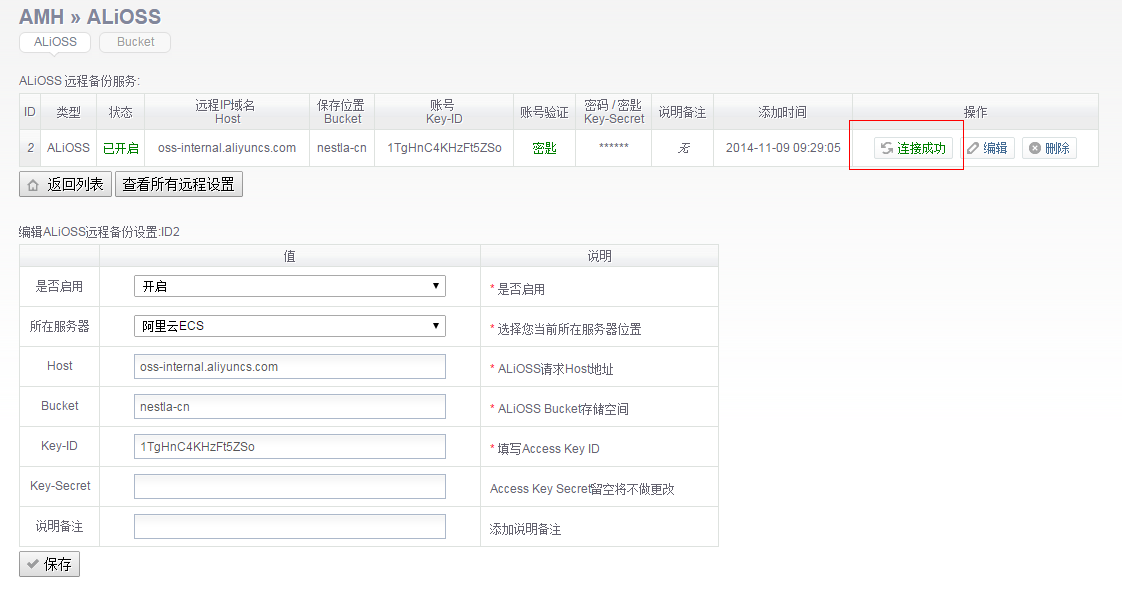Expand the 所在服务器 dropdown showing 阿里云ECS
1122x590 pixels.
click(x=289, y=326)
